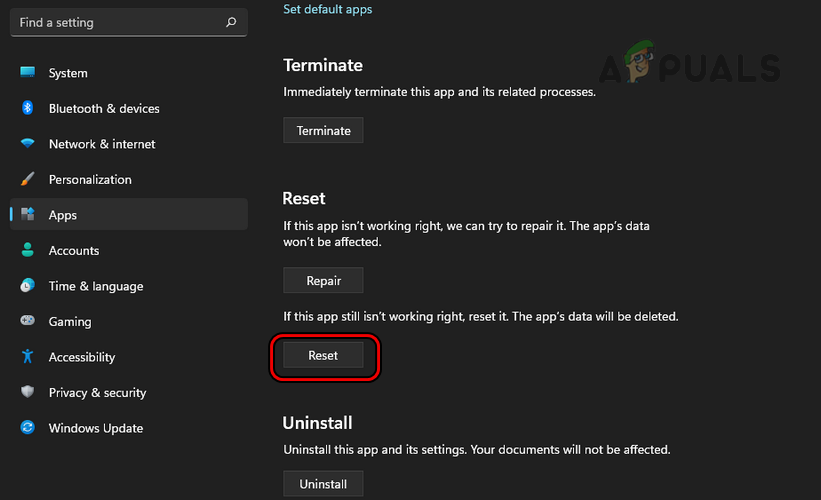Click the Accessibility figure icon
The width and height of the screenshot is (821, 500).
pyautogui.click(x=28, y=357)
